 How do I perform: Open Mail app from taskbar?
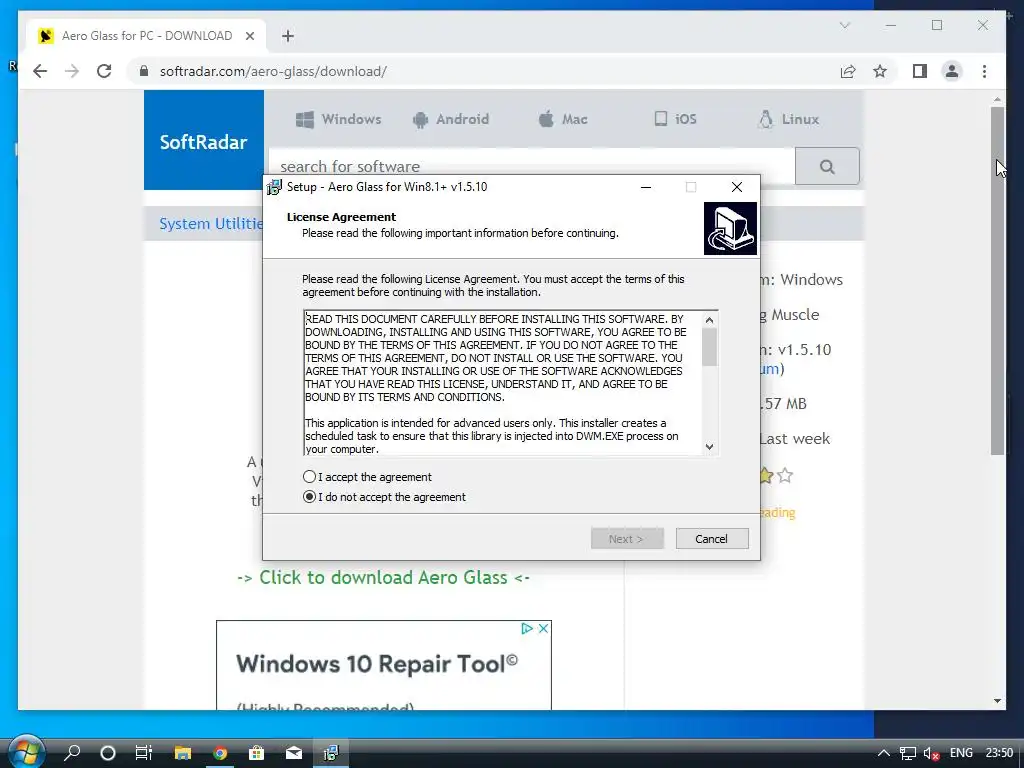point(294,753)
